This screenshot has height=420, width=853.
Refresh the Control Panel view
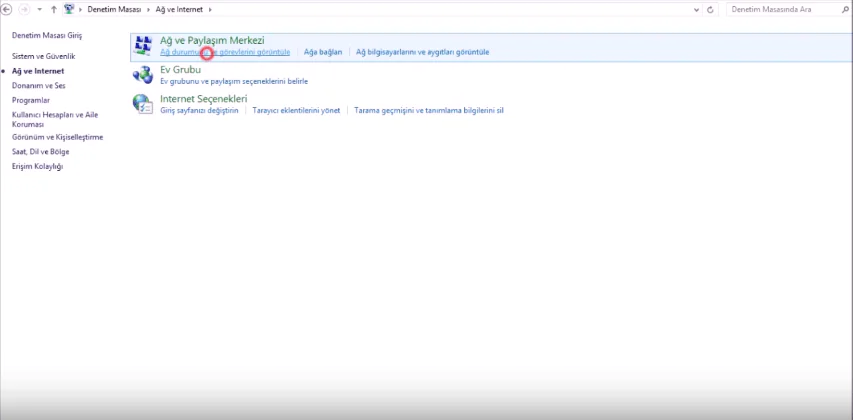(710, 9)
